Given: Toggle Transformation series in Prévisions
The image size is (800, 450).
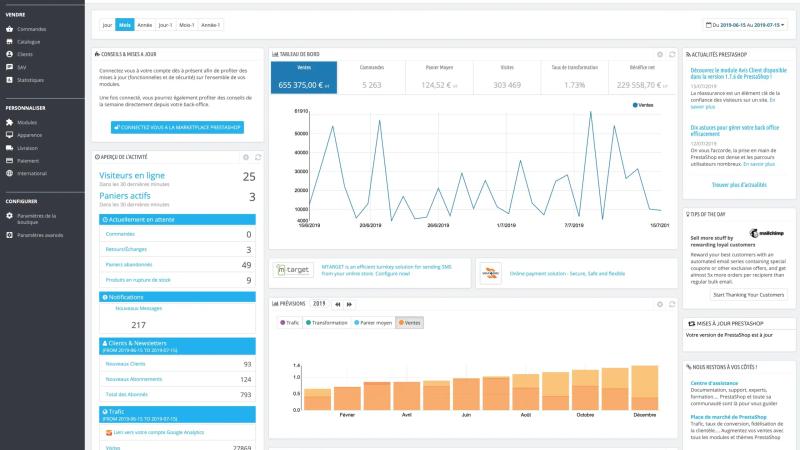Looking at the screenshot, I should click(327, 323).
